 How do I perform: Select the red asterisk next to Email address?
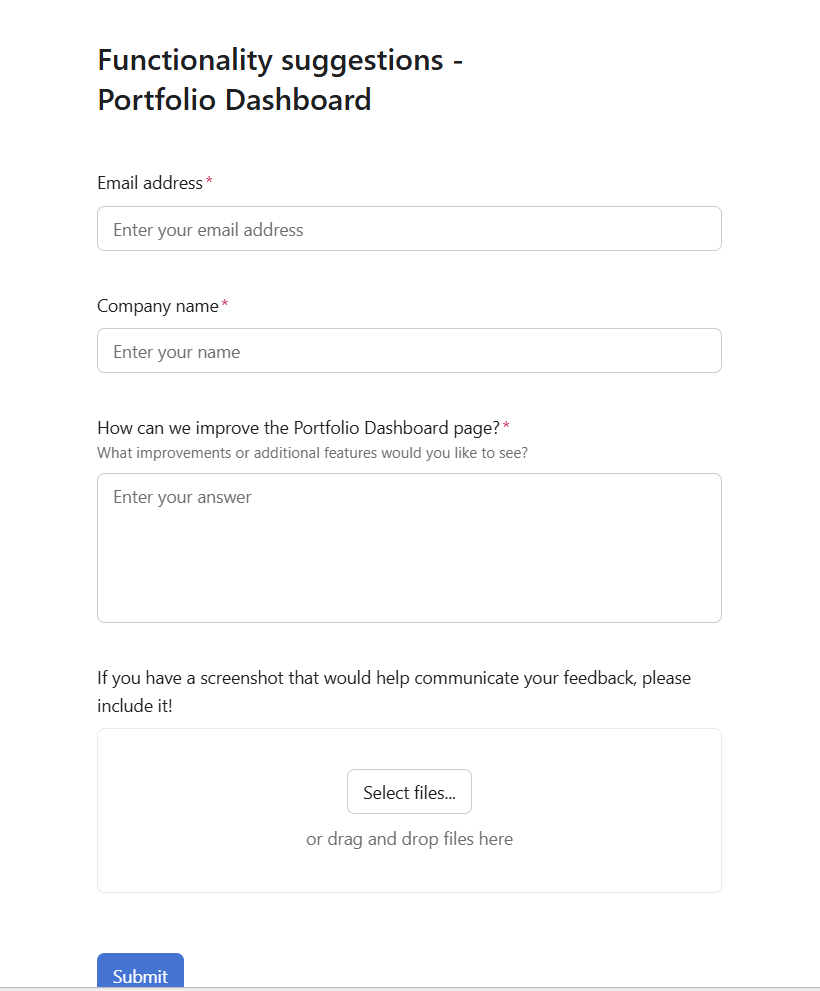click(209, 181)
